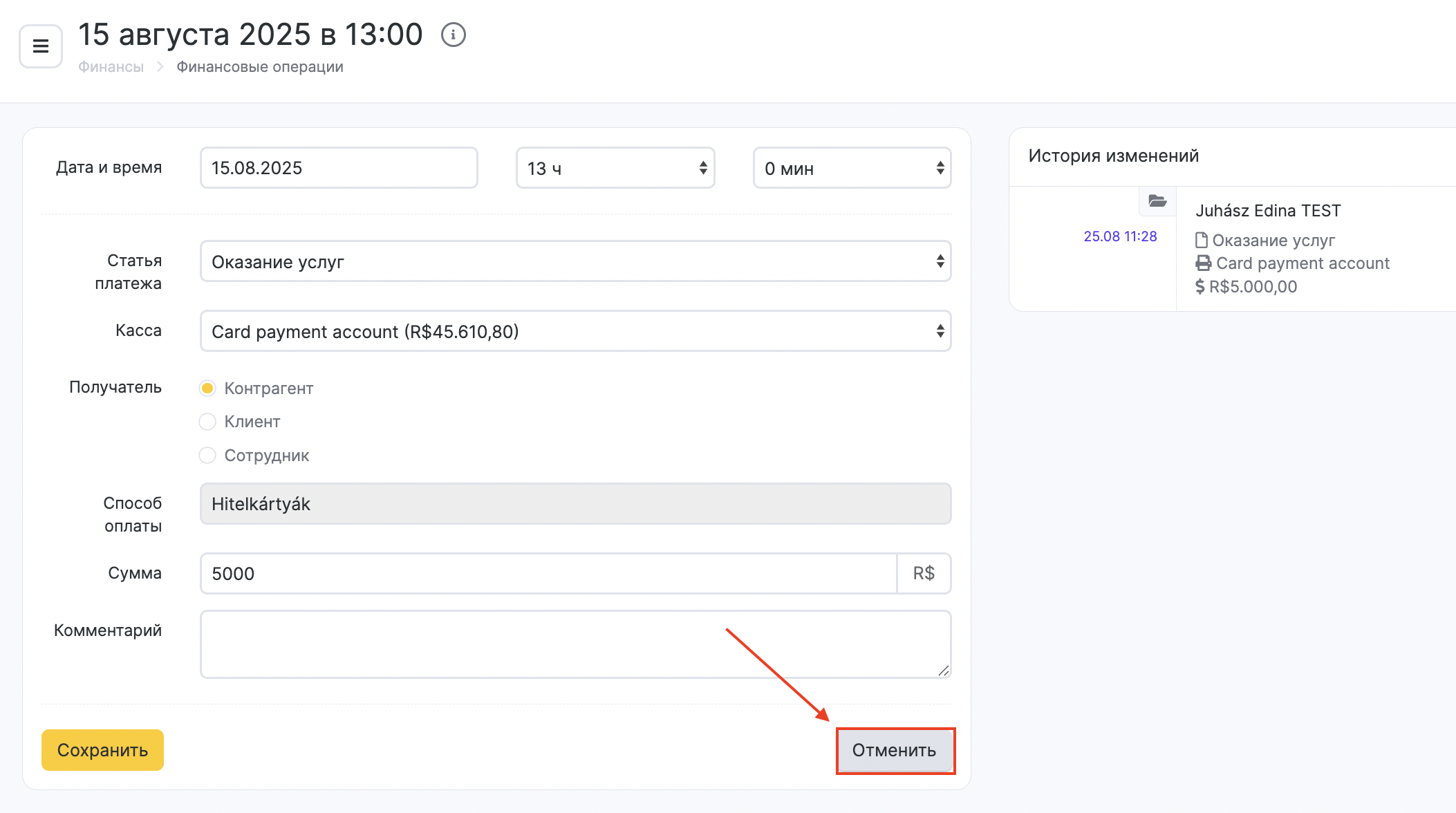Screen dimensions: 1456x813
Task: Select the Сотрудник radio option
Action: (x=207, y=456)
